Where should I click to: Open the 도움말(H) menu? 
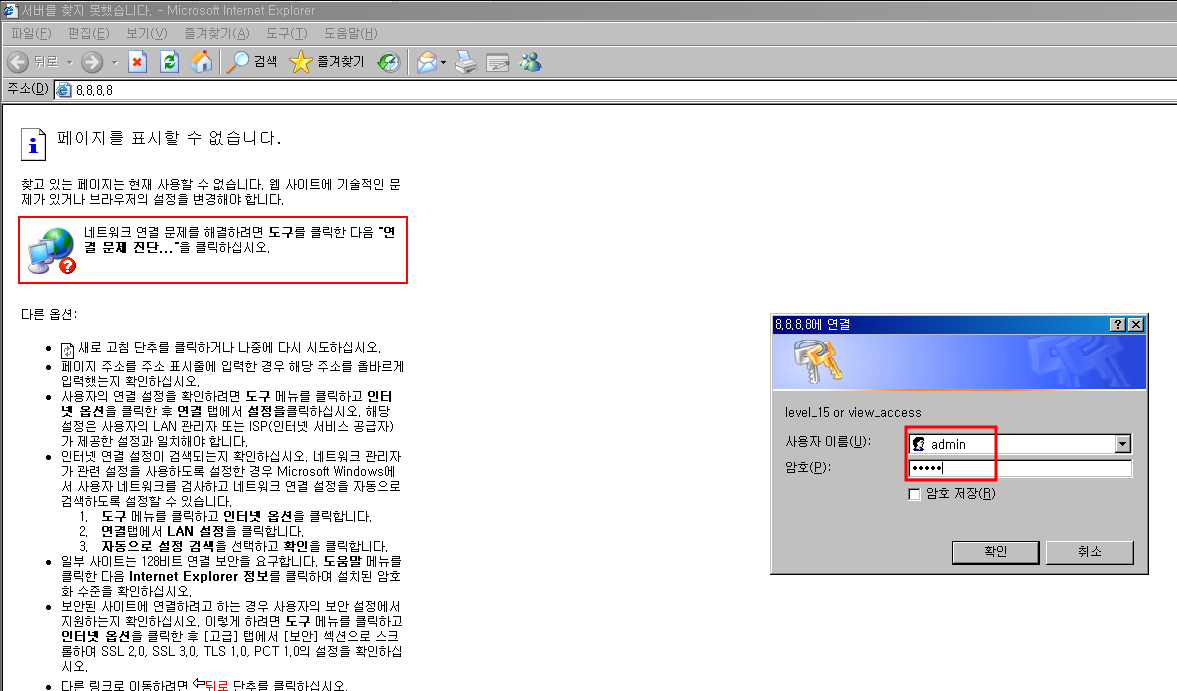[351, 34]
